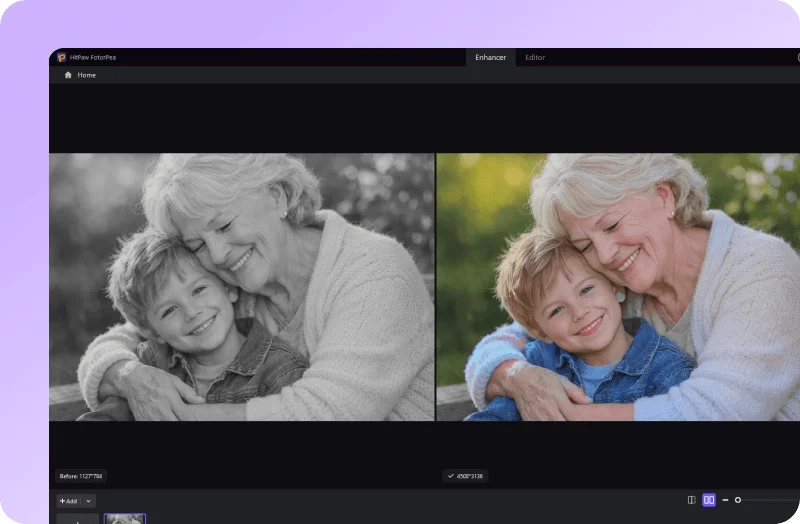The width and height of the screenshot is (800, 524).
Task: Go to the Home text link
Action: pos(87,75)
